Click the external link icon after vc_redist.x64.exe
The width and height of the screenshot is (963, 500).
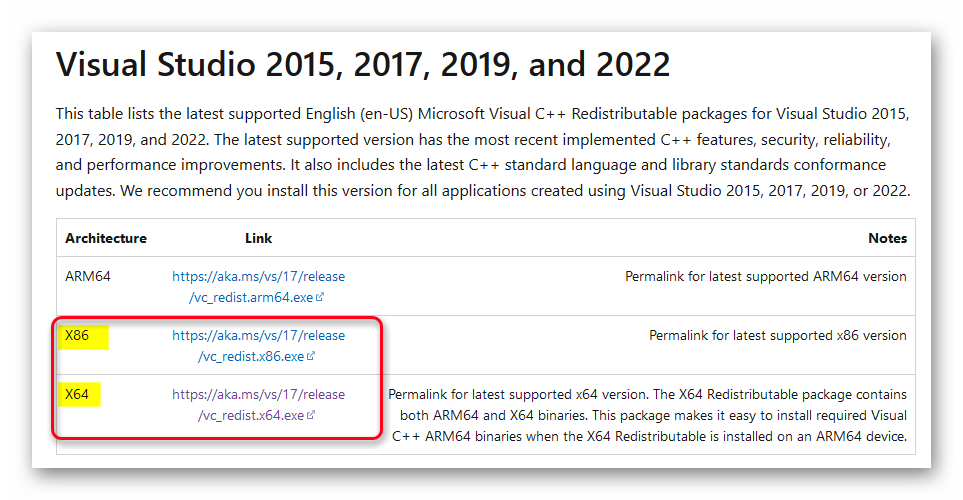[311, 416]
